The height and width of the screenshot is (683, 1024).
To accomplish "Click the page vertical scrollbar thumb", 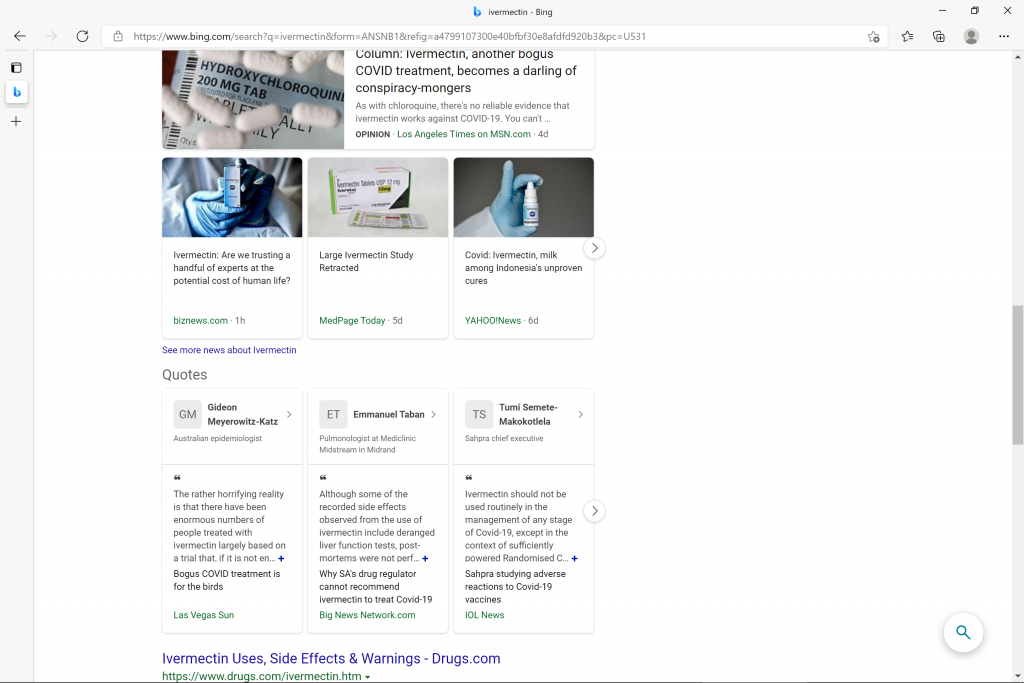I will [x=1017, y=375].
